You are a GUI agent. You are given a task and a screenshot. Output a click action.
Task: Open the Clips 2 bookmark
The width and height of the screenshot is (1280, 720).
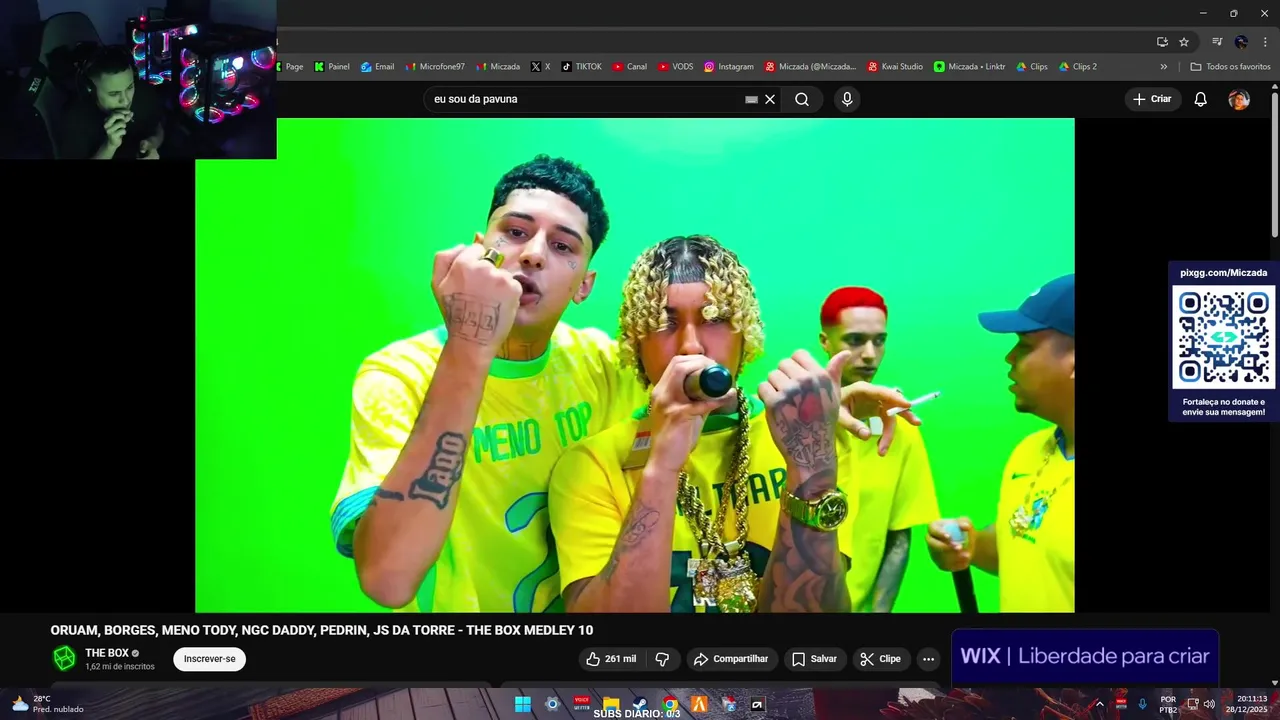(x=1077, y=67)
